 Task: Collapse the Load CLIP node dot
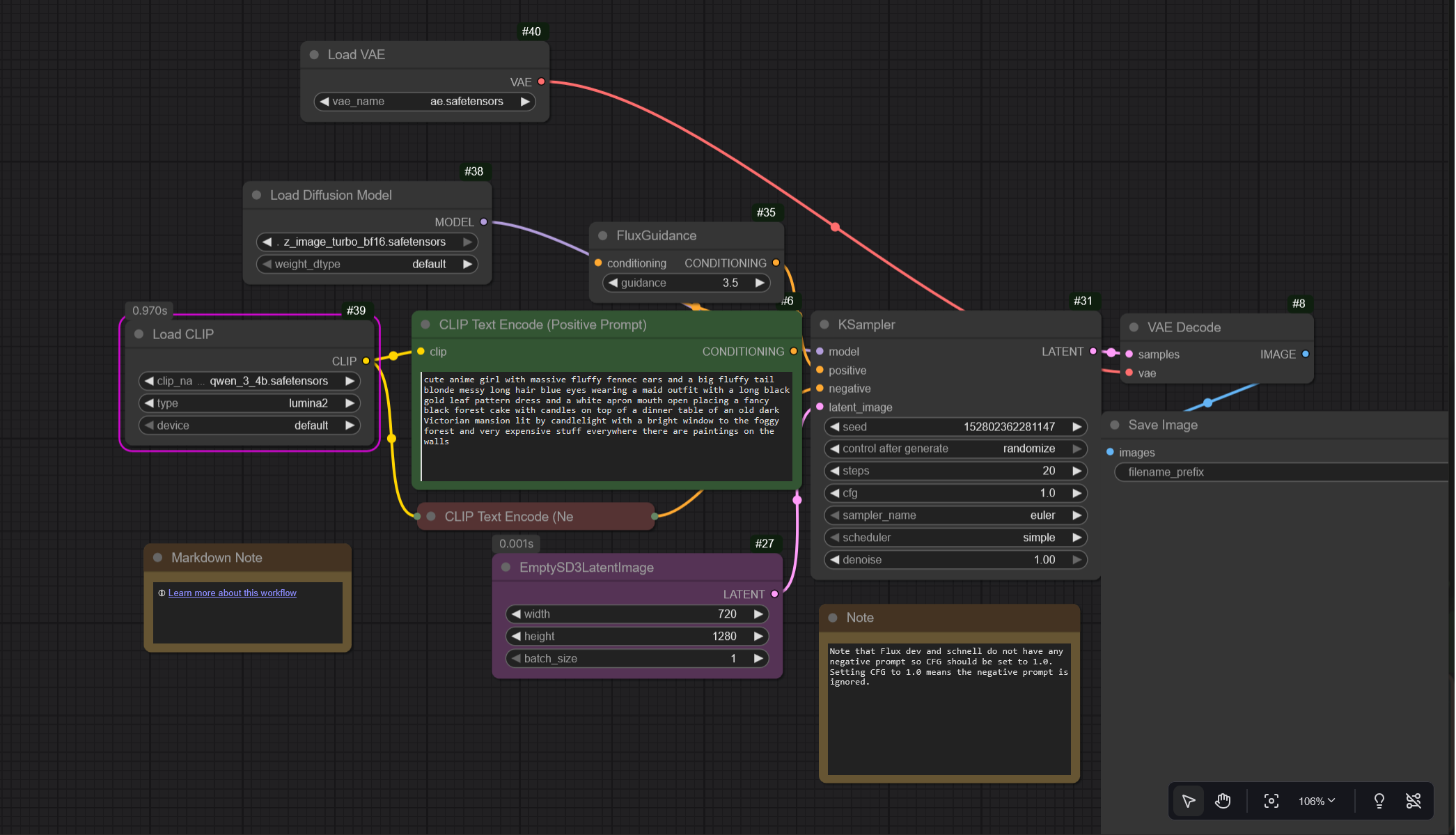[x=139, y=334]
